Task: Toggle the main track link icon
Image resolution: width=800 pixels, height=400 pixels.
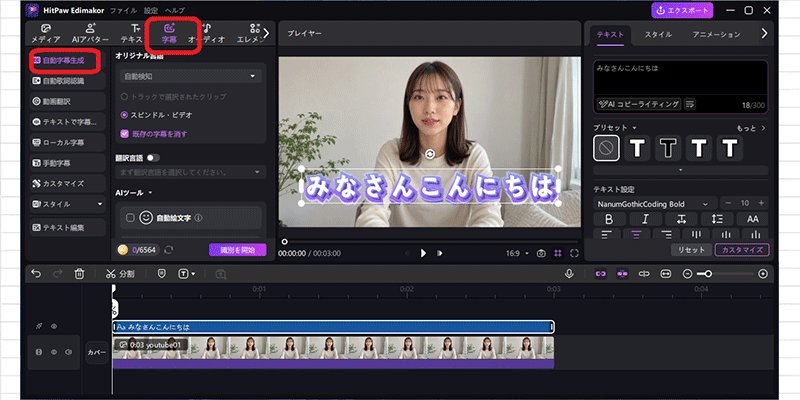Action: tap(601, 274)
